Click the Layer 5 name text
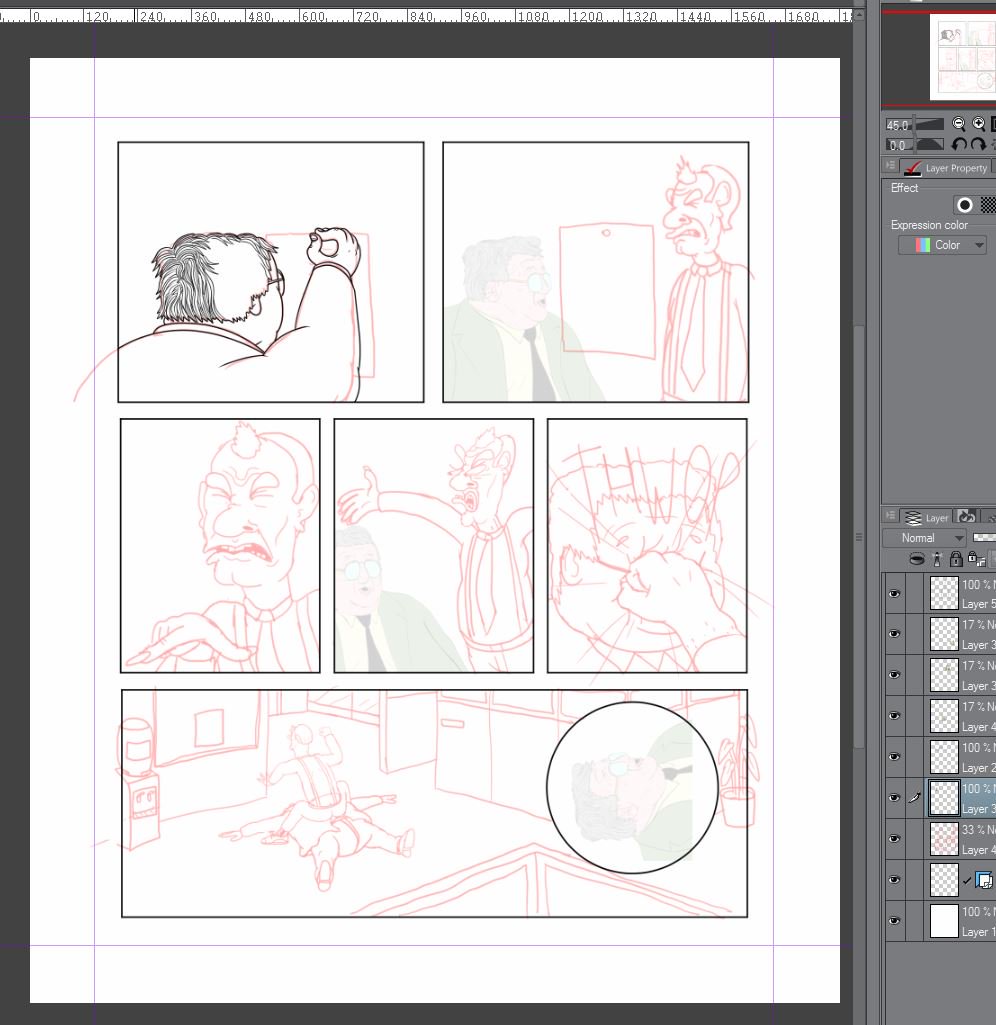 click(x=978, y=604)
